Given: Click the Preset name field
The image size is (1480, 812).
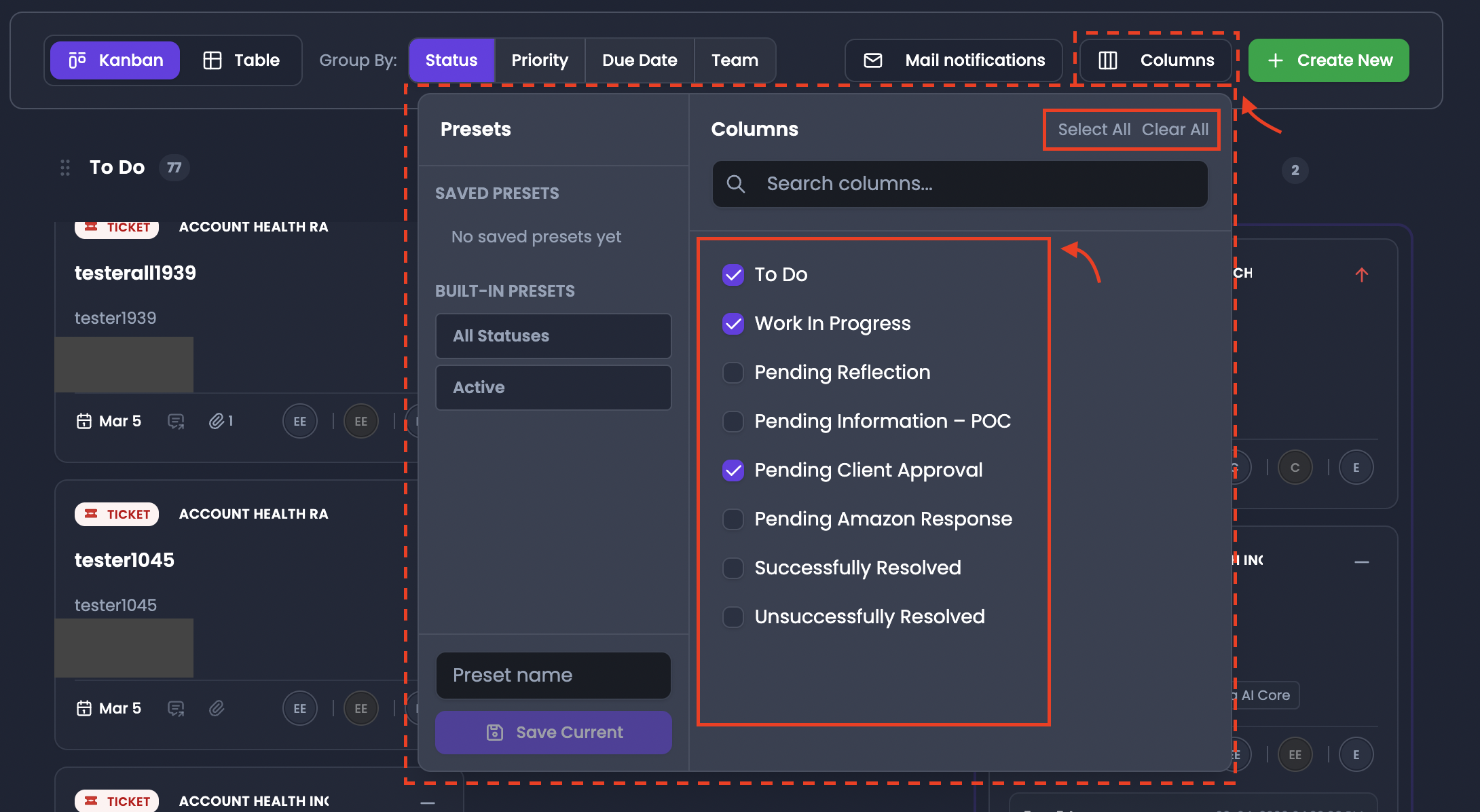Looking at the screenshot, I should coord(553,676).
